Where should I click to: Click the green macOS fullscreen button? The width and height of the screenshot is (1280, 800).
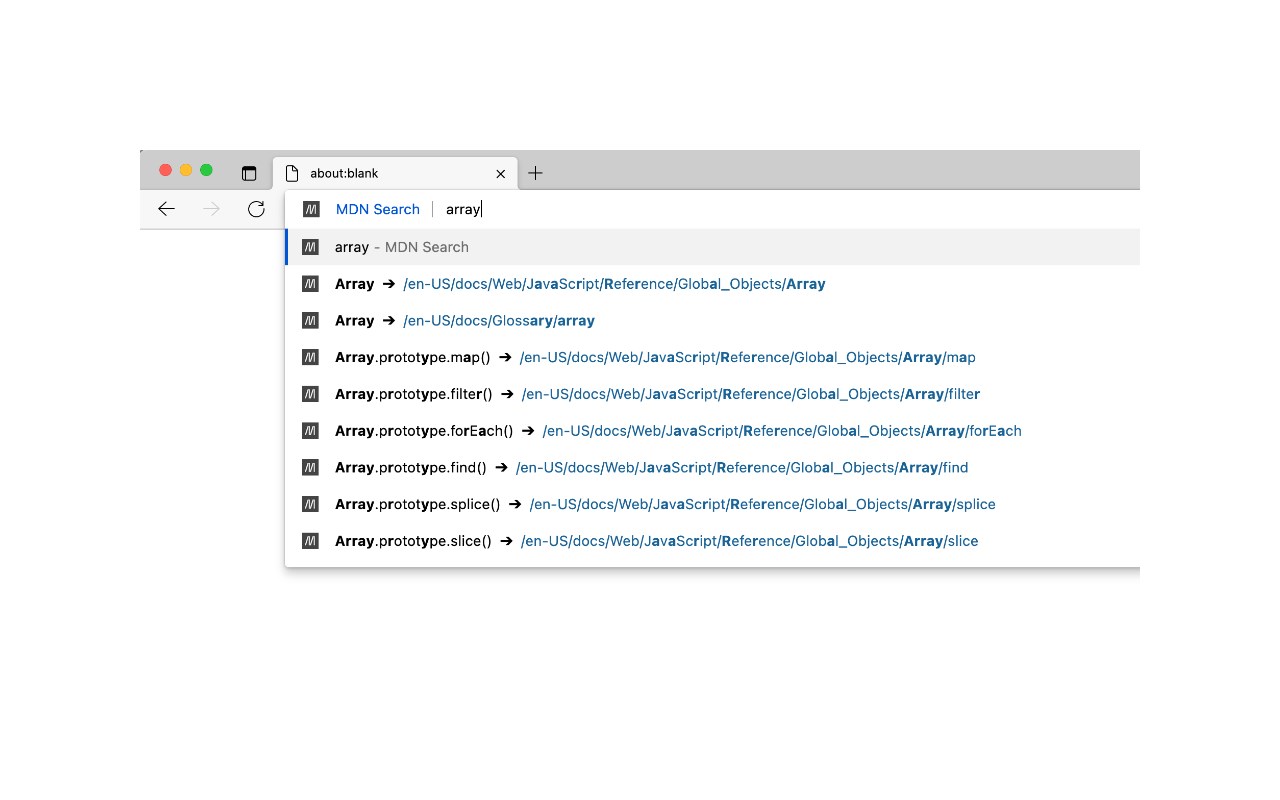pyautogui.click(x=206, y=170)
